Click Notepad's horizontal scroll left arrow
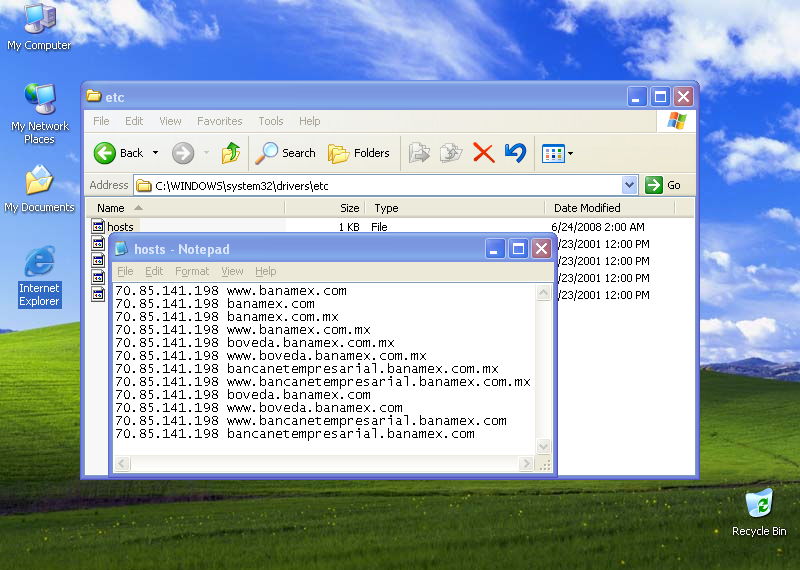Viewport: 800px width, 570px height. [x=122, y=463]
